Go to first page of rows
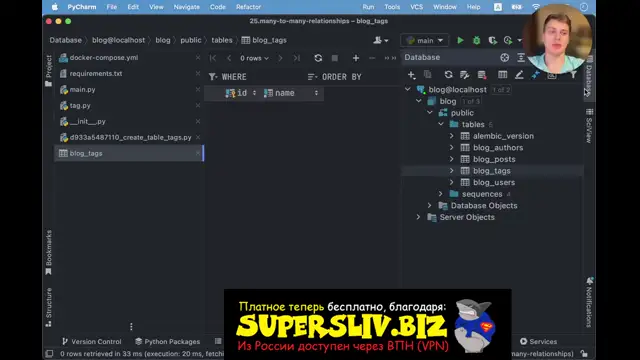Viewport: 640px width, 360px height. [x=213, y=58]
